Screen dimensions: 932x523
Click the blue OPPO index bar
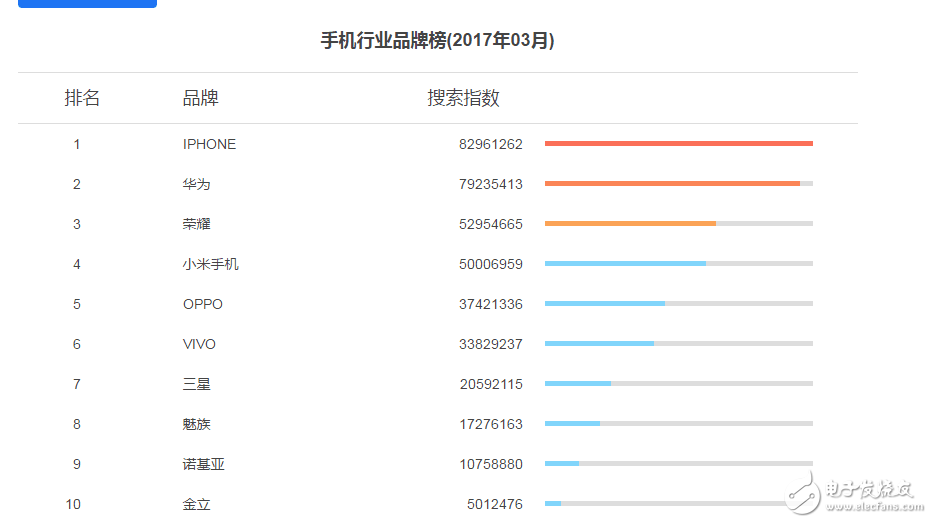coord(605,304)
